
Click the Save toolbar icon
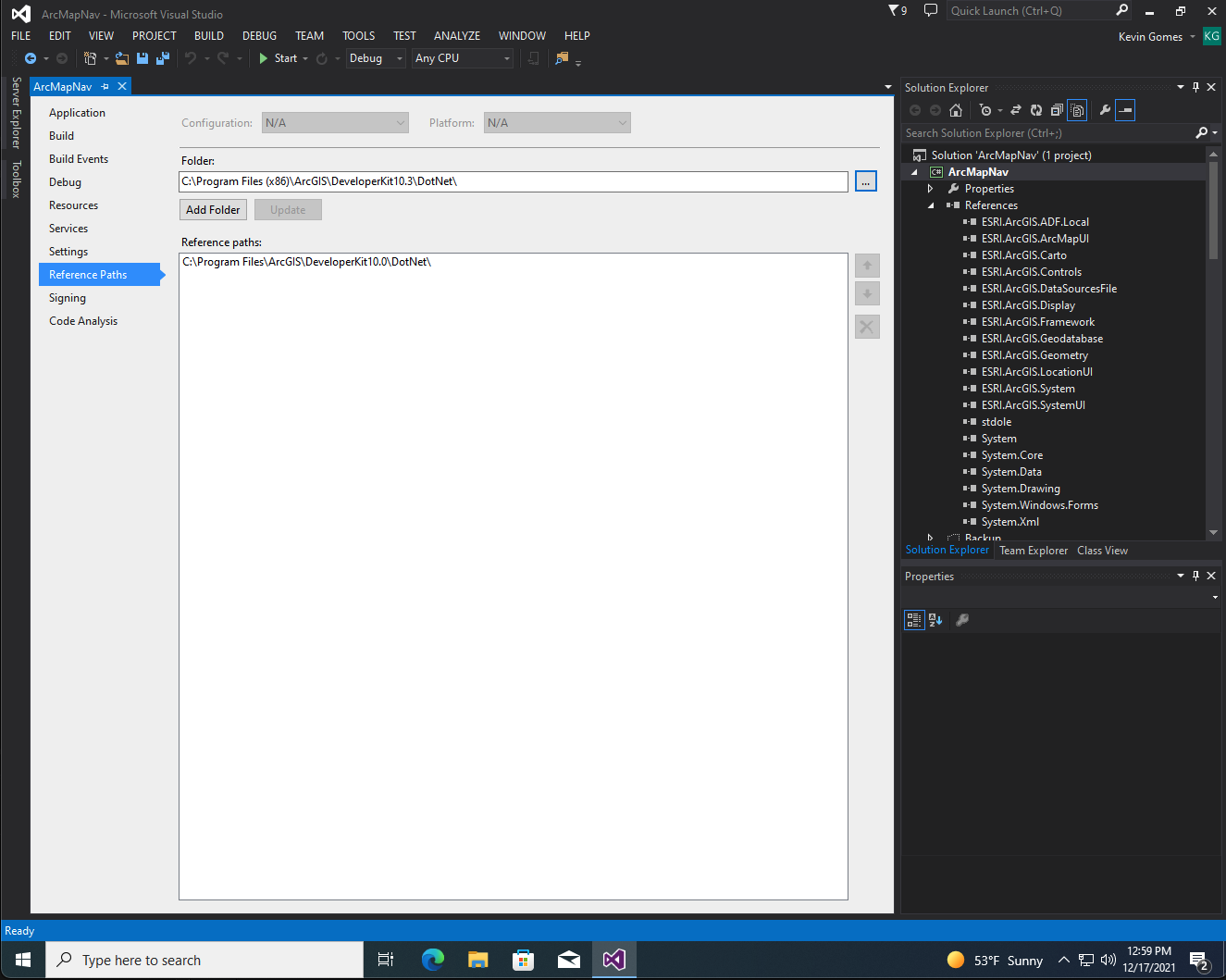142,58
